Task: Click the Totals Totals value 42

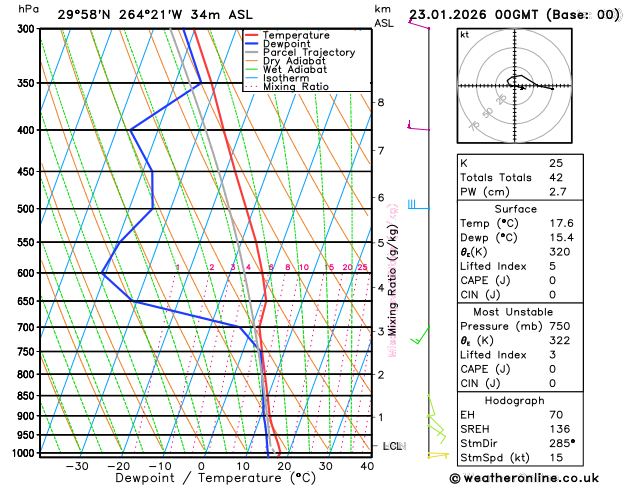Action: [x=556, y=178]
